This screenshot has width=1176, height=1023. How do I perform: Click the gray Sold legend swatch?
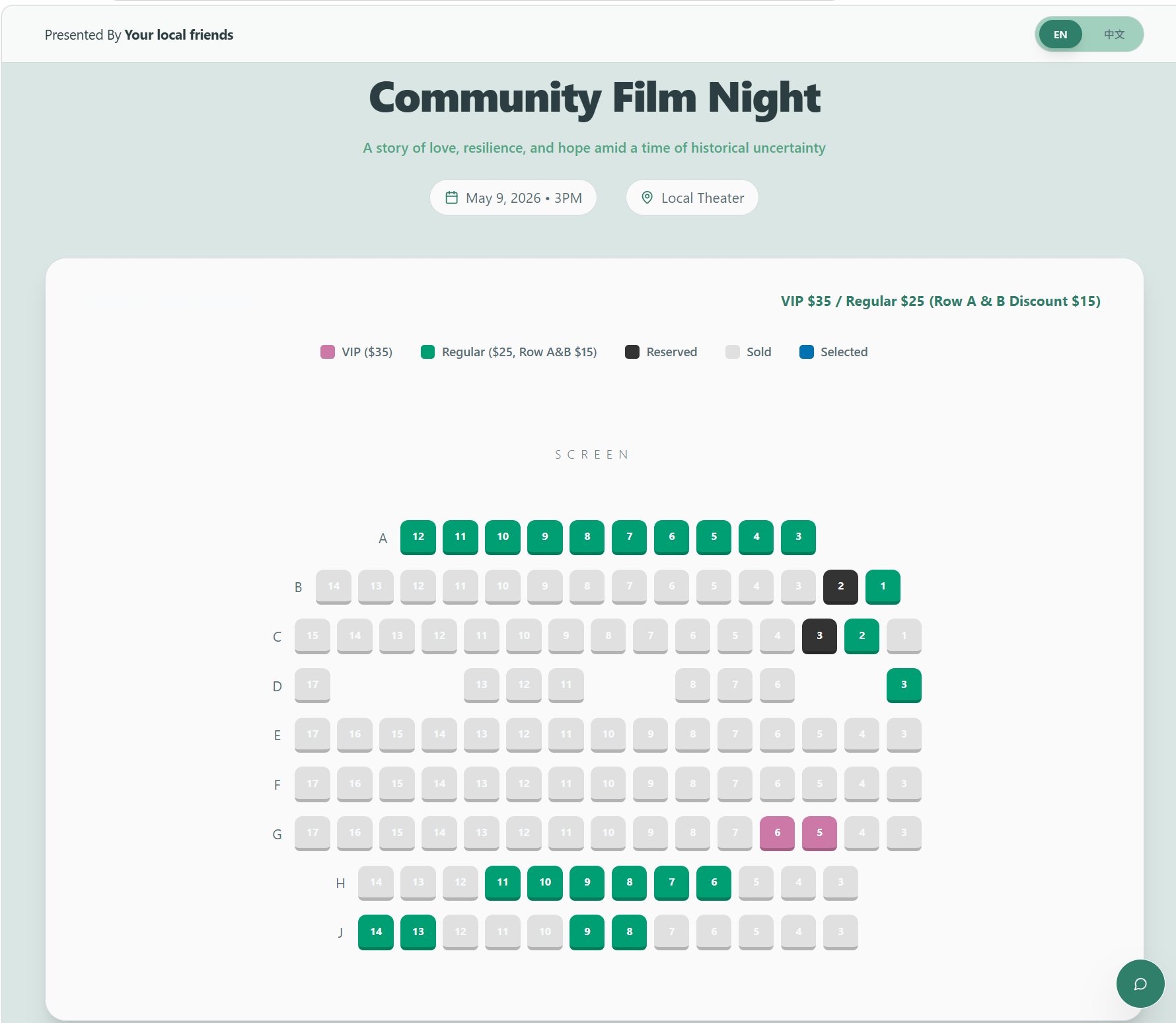pyautogui.click(x=733, y=352)
